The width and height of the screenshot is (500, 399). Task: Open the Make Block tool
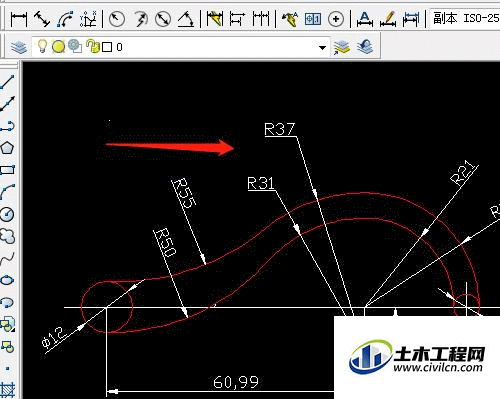[x=7, y=347]
